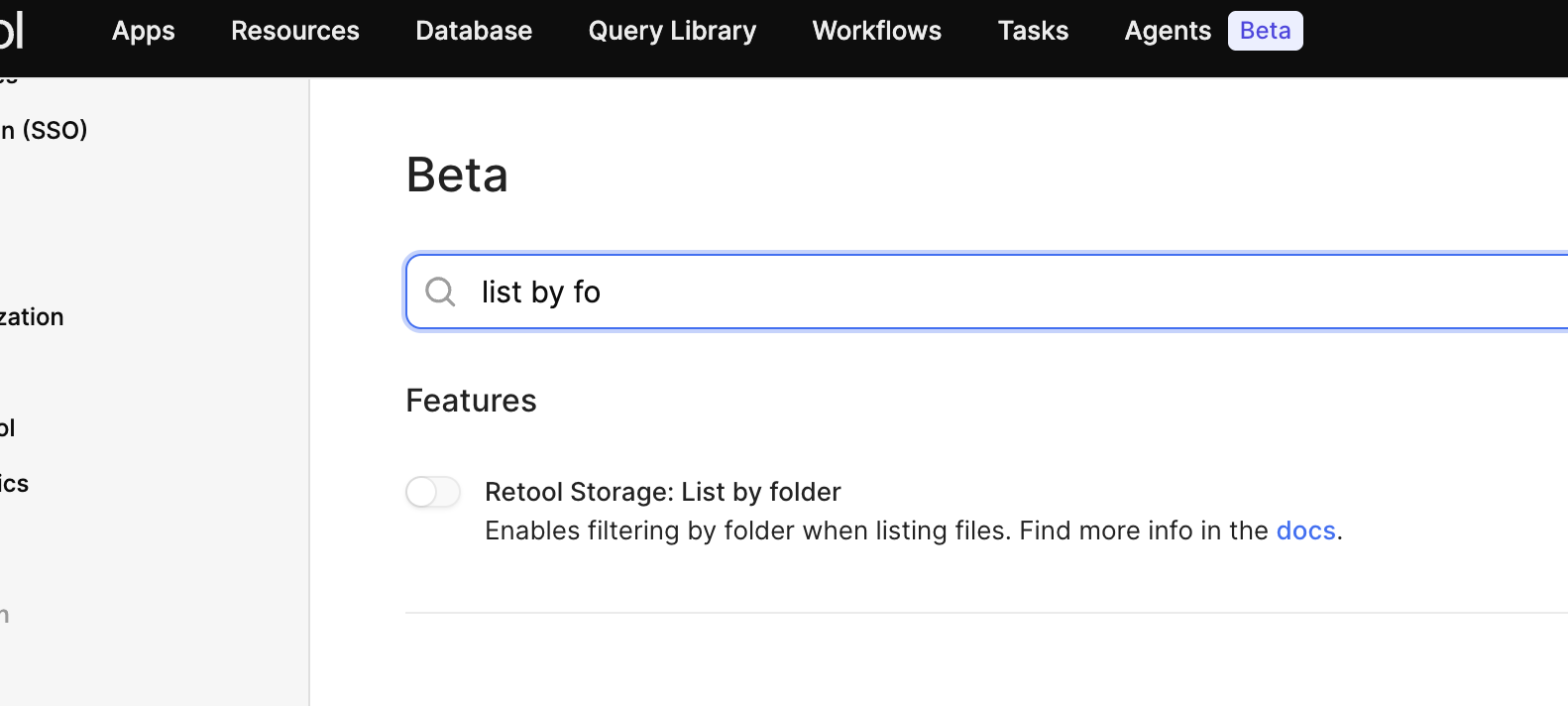Screen dimensions: 1568x706
Task: Click the Retool logo in top bar
Action: [x=10, y=31]
